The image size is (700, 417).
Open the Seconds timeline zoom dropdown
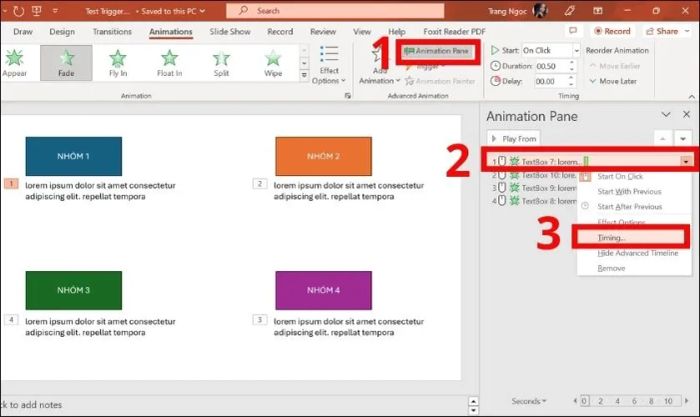point(529,401)
